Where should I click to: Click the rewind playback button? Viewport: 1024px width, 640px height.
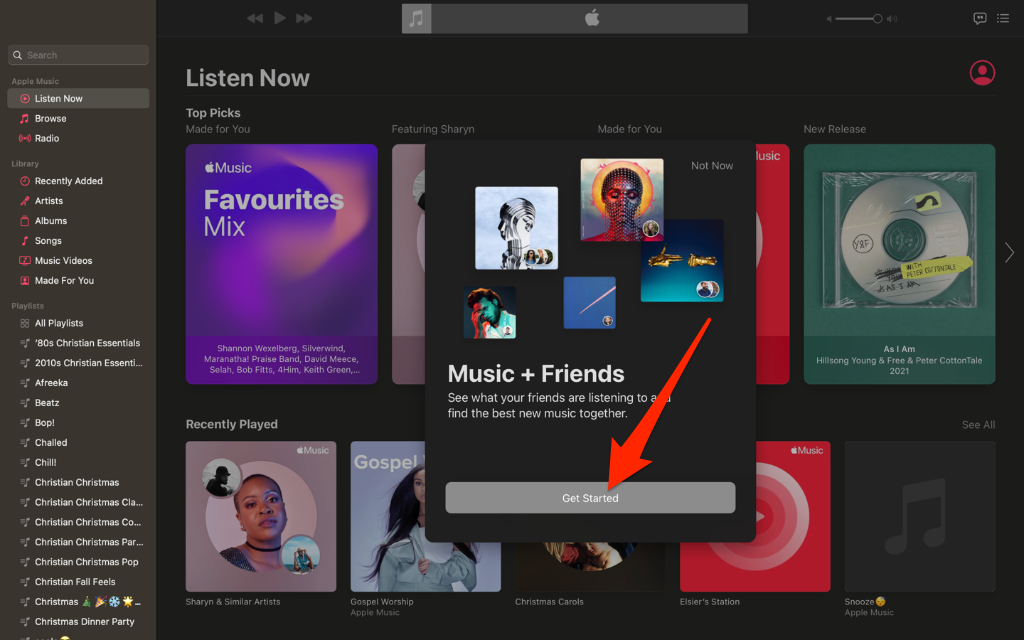click(x=255, y=18)
